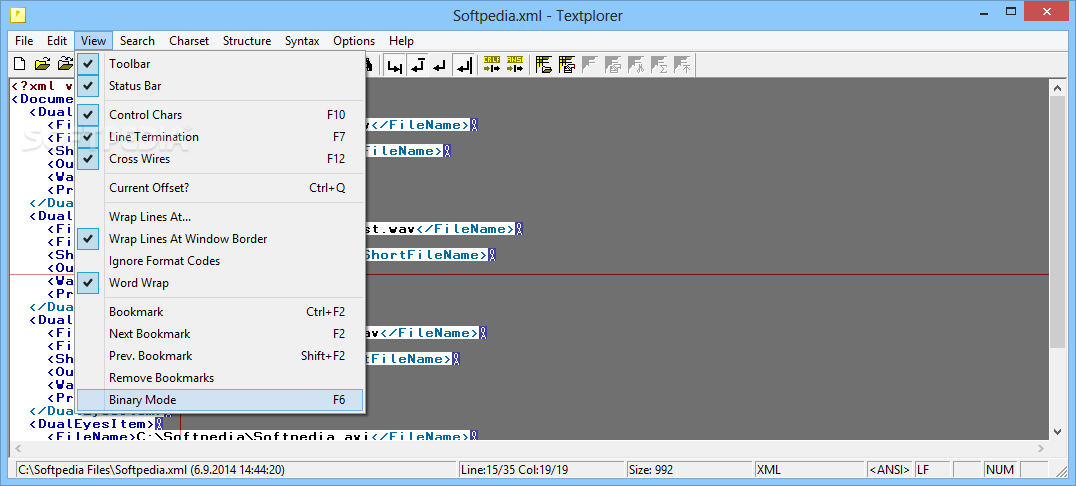Toggle Control Chars display off

220,115
